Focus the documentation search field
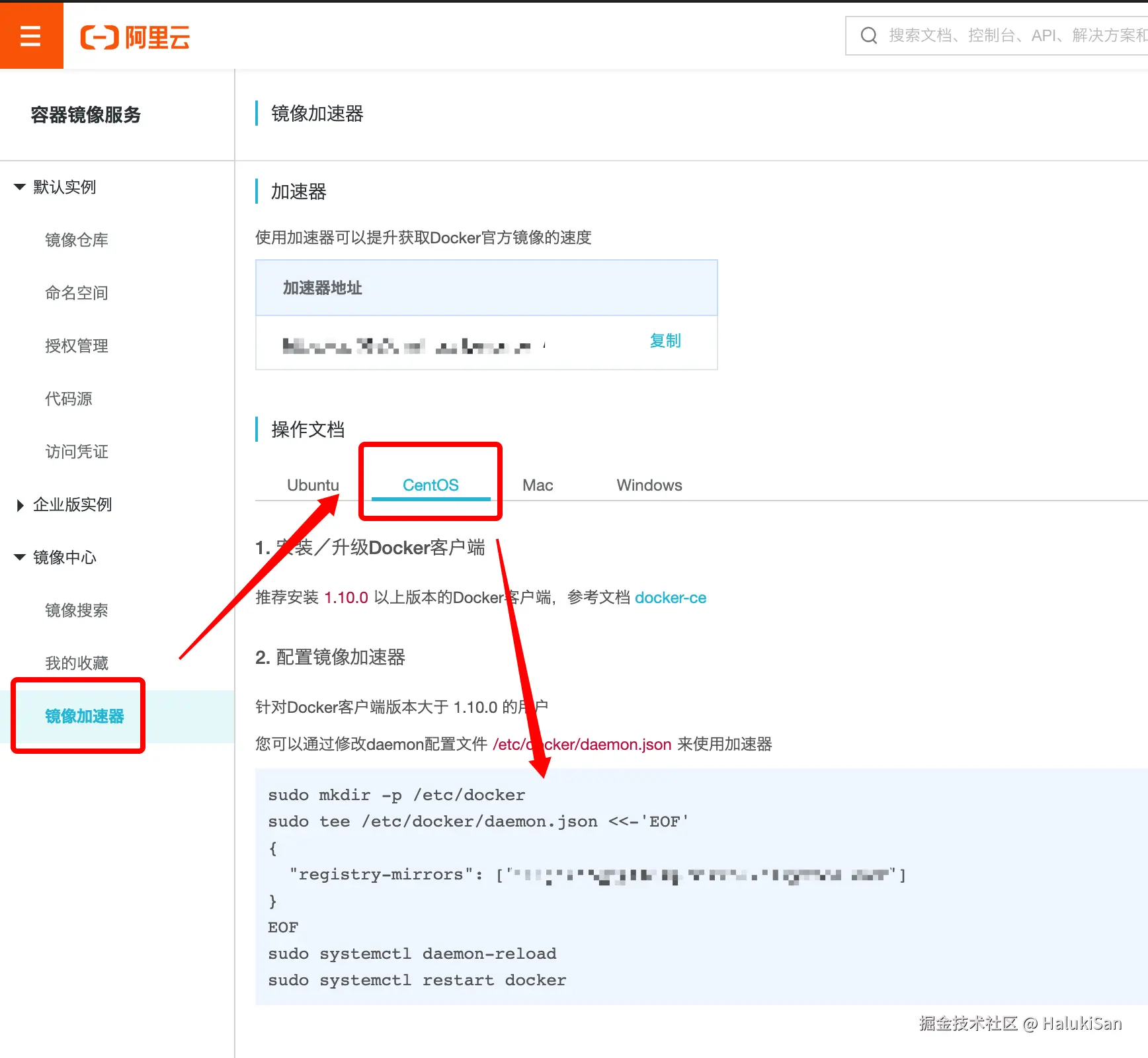 997,36
